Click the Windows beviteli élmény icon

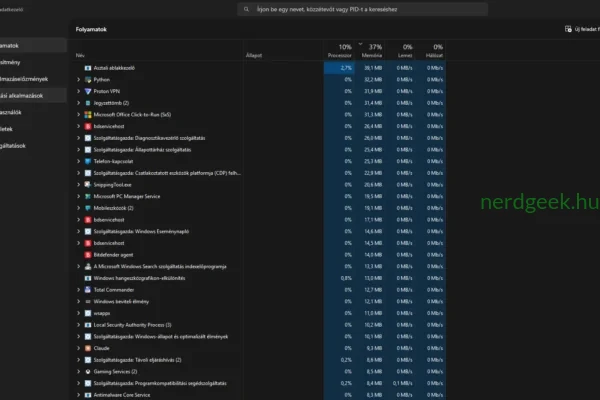88,301
